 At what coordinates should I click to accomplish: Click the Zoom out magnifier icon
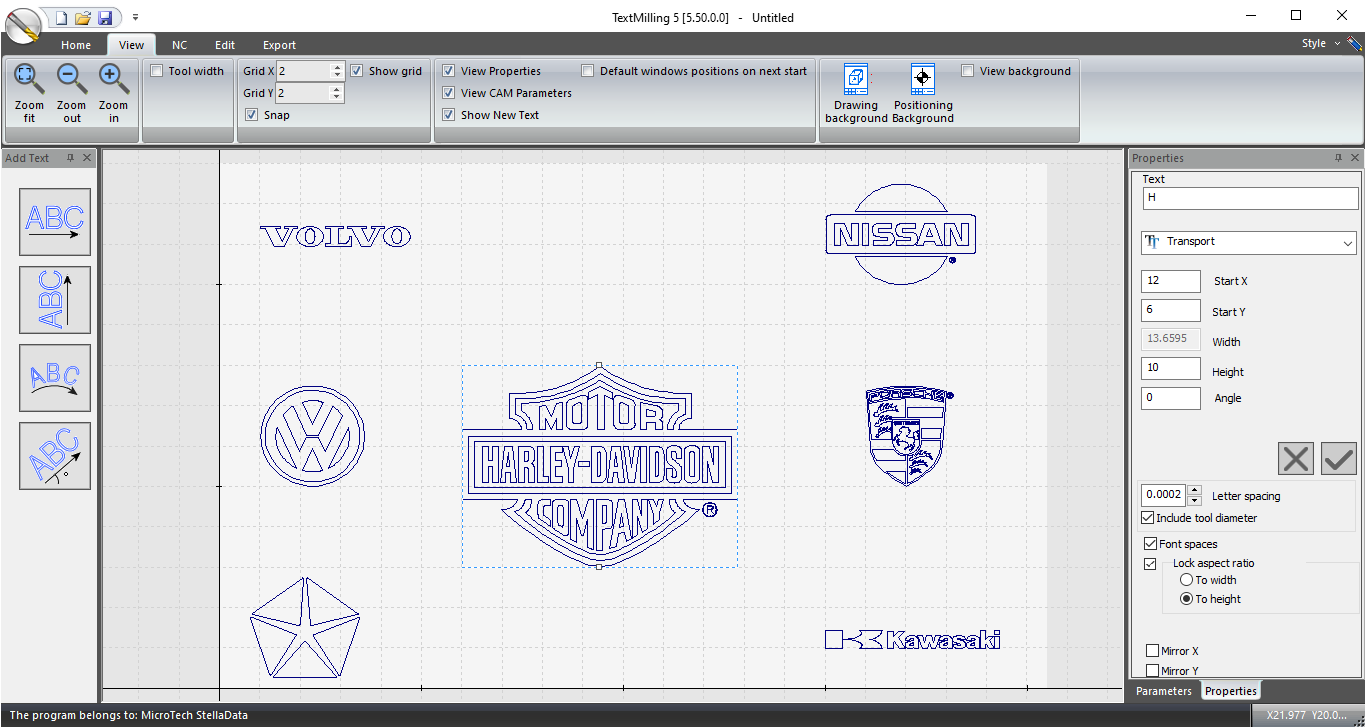(x=71, y=78)
